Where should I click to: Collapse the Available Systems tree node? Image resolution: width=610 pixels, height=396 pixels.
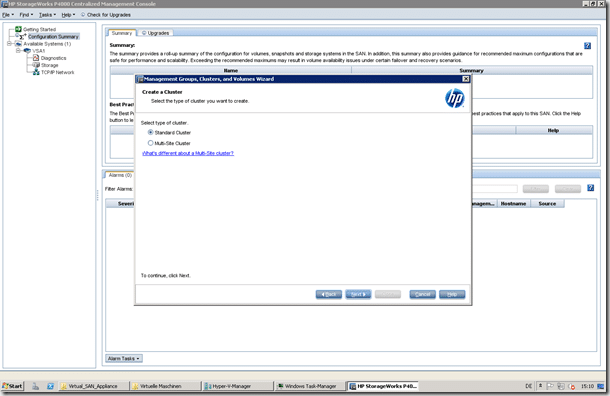coord(9,44)
